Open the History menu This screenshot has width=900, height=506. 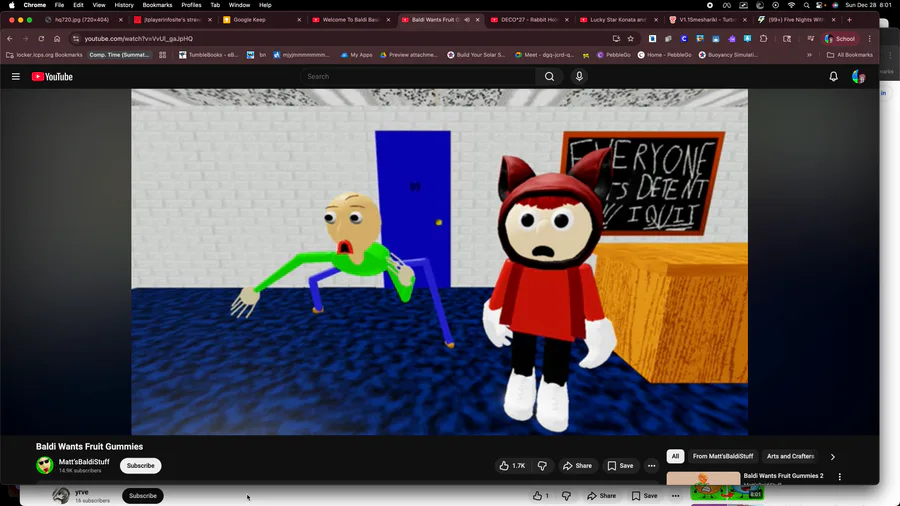tap(124, 5)
